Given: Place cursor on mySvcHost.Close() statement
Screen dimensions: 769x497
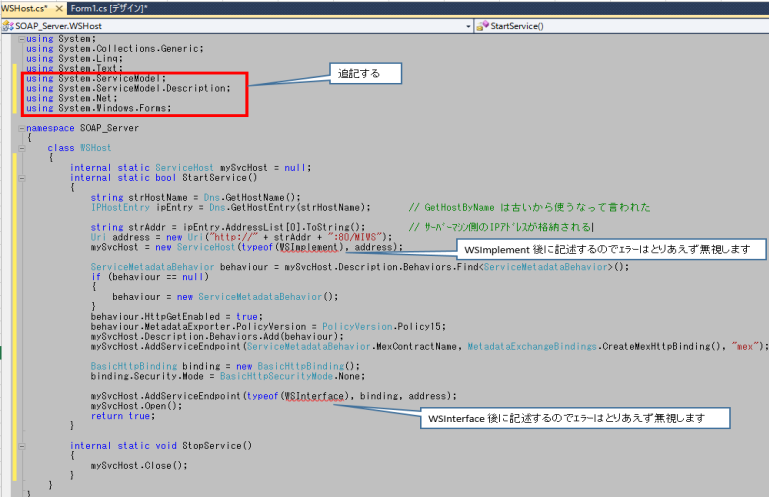Looking at the screenshot, I should point(132,465).
